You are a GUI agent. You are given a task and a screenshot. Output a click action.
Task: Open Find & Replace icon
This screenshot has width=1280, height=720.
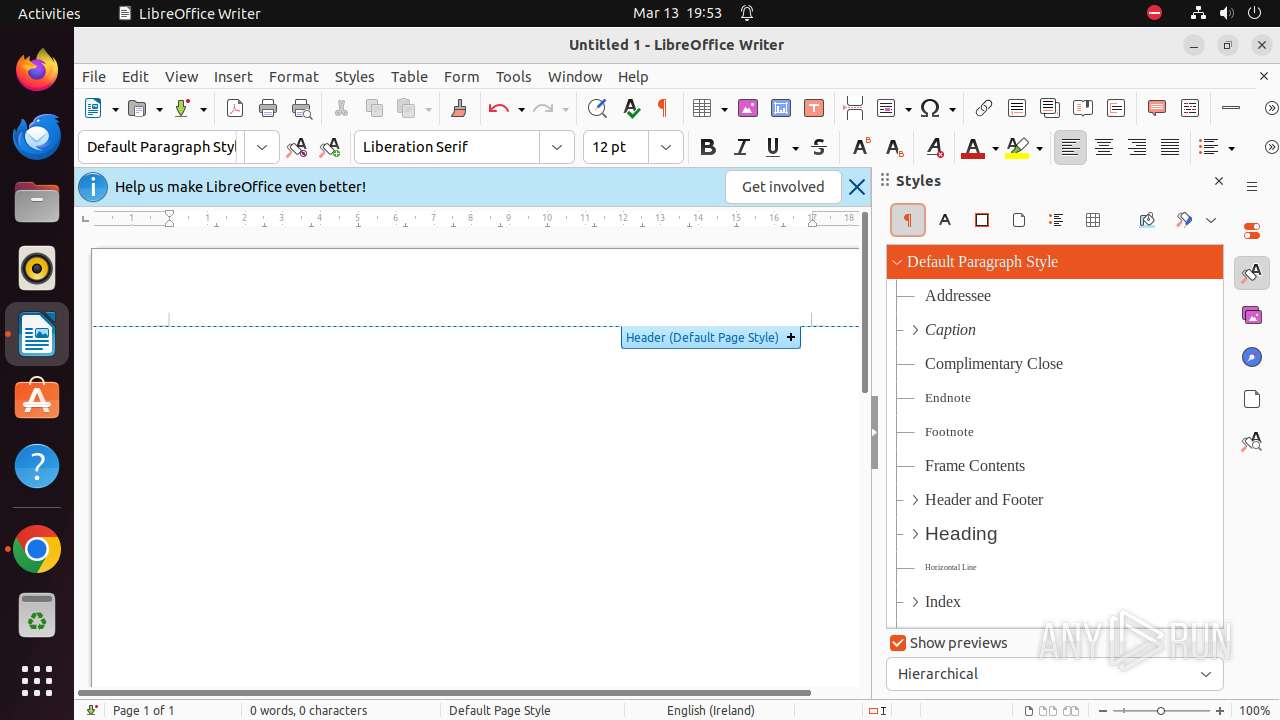[x=597, y=108]
